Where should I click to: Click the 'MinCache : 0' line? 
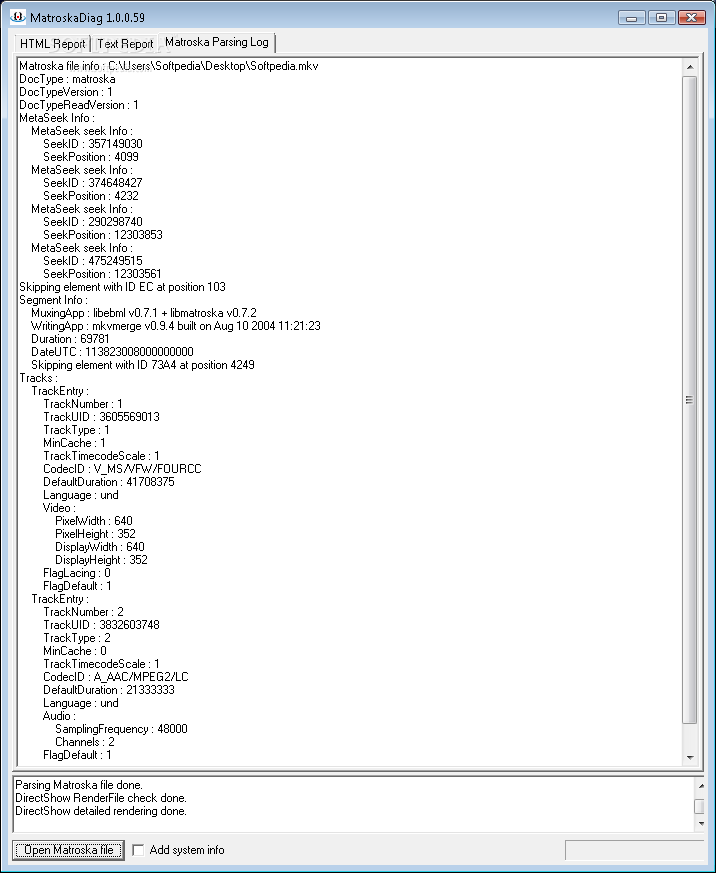point(75,651)
